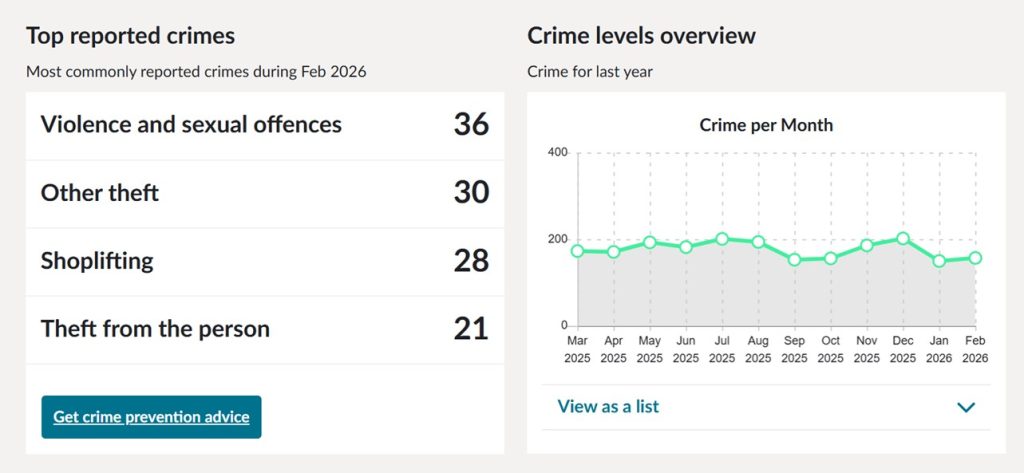Click the Feb 2026 data point on chart
Screen dimensions: 1024x473
point(975,258)
